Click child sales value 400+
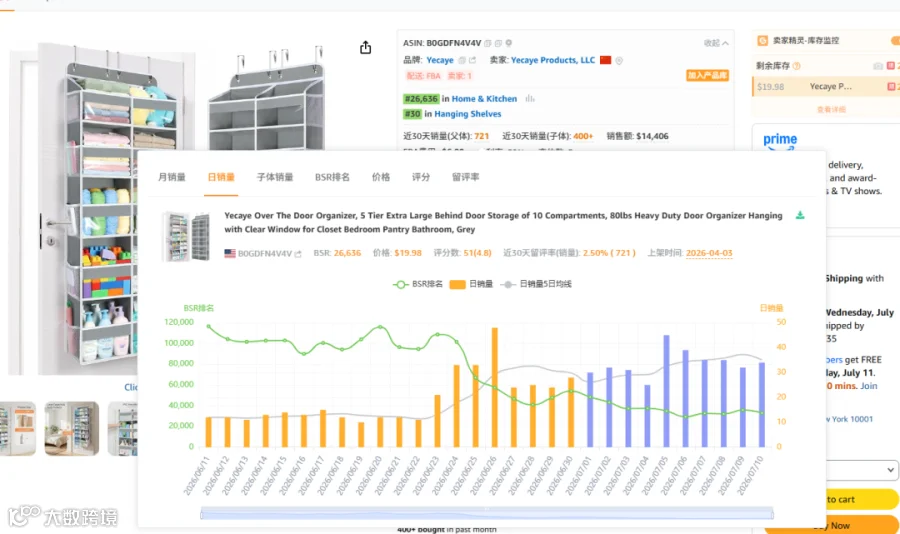The width and height of the screenshot is (900, 534). point(583,136)
